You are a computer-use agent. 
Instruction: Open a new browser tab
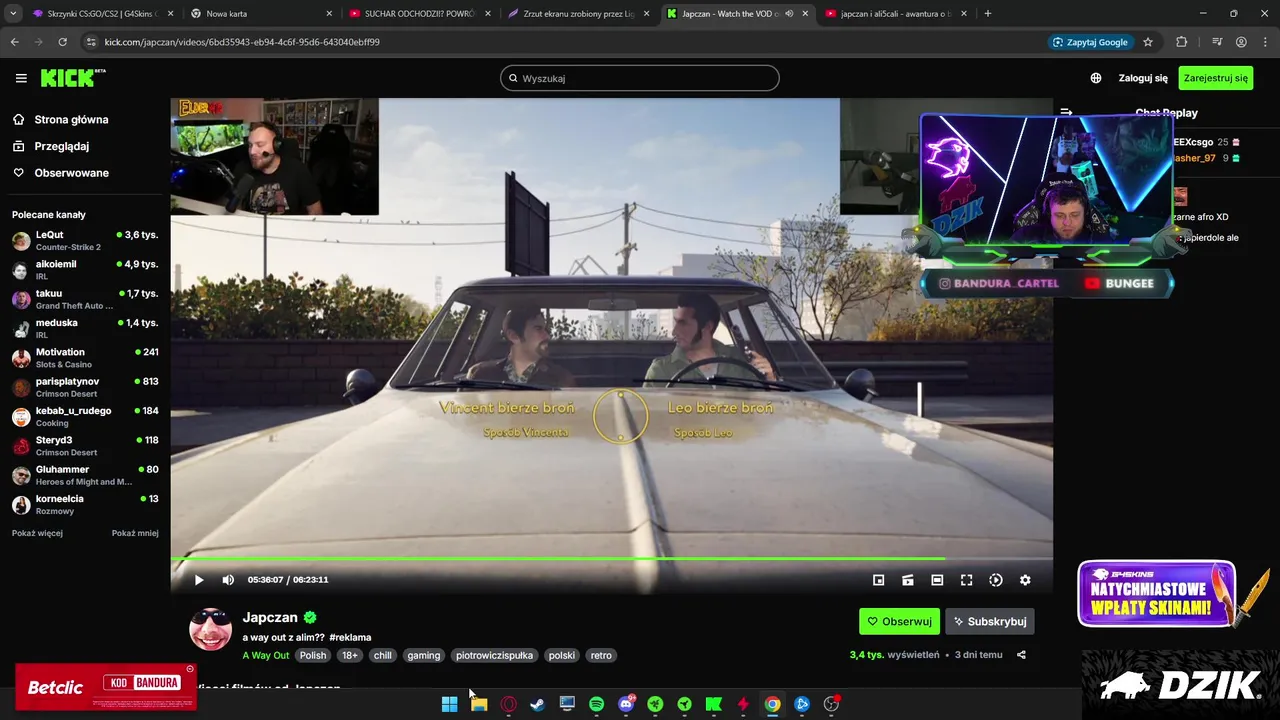pos(988,14)
